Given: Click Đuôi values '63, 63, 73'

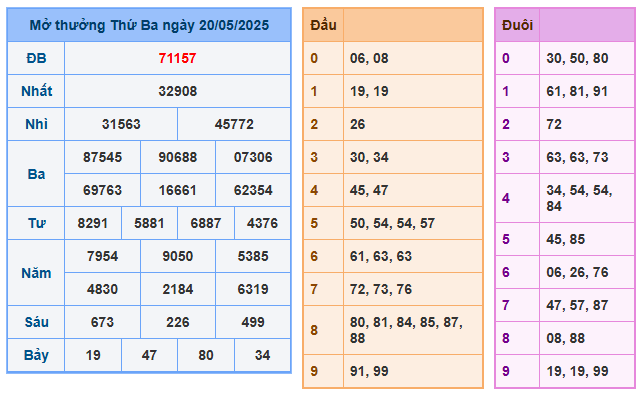Looking at the screenshot, I should [x=577, y=157].
